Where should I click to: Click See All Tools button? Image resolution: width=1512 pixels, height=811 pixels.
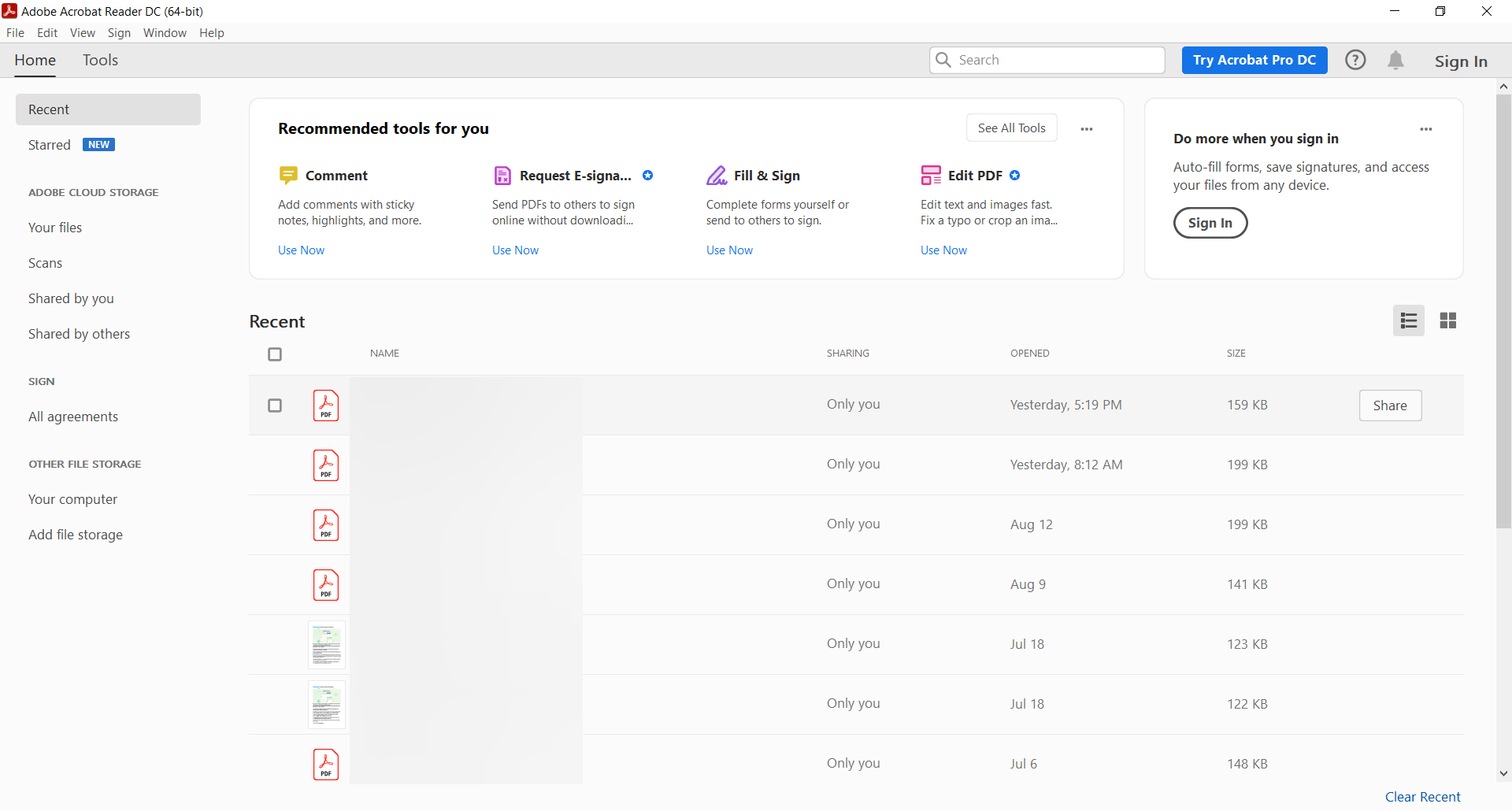1012,128
